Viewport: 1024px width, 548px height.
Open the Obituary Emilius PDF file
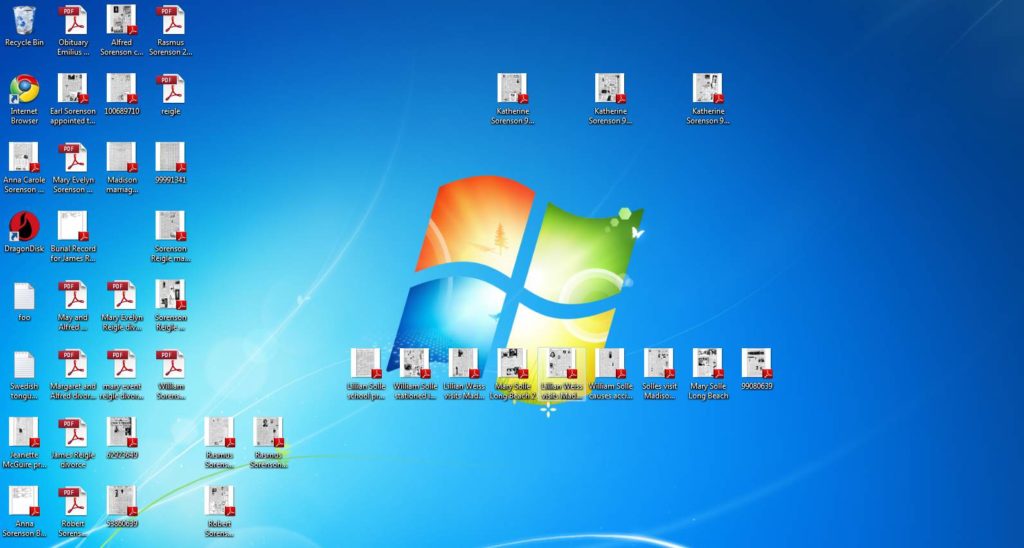click(73, 21)
